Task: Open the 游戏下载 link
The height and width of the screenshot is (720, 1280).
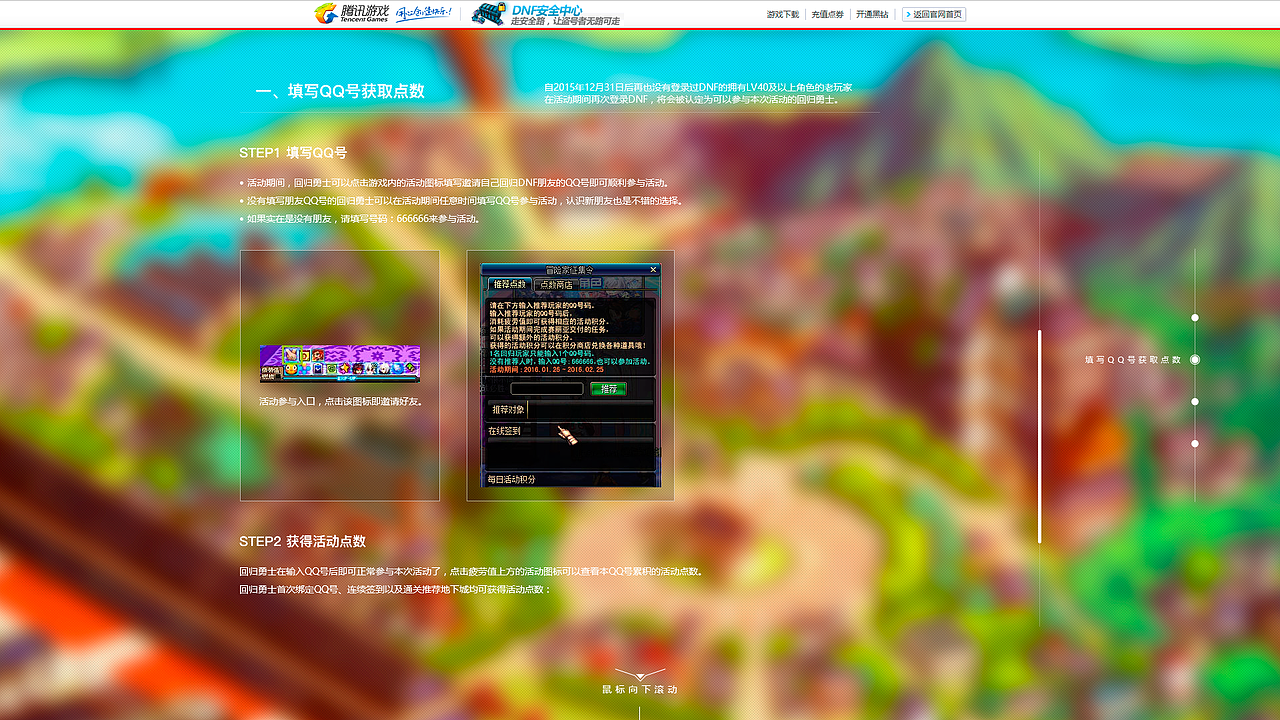Action: point(783,15)
